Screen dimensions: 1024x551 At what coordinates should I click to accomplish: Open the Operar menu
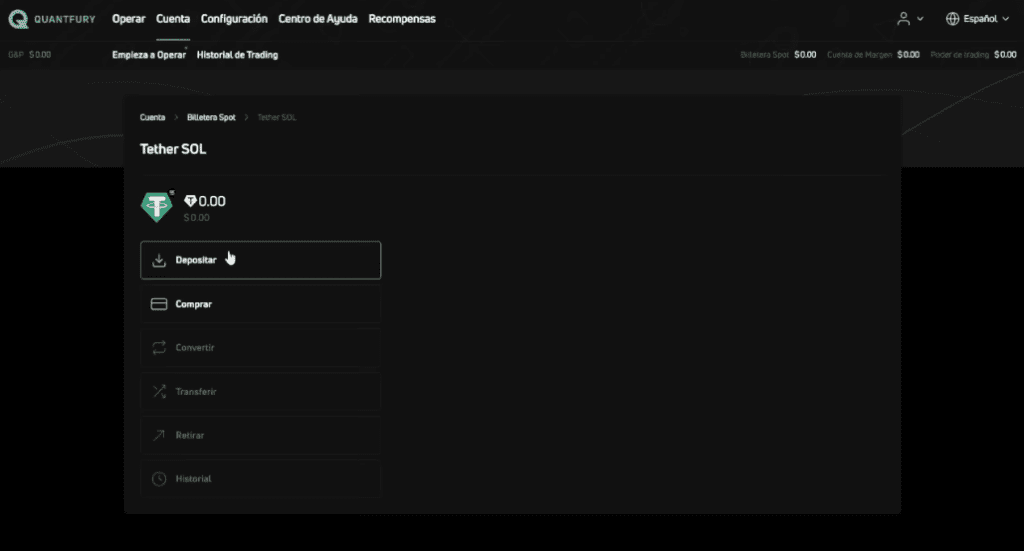click(129, 19)
